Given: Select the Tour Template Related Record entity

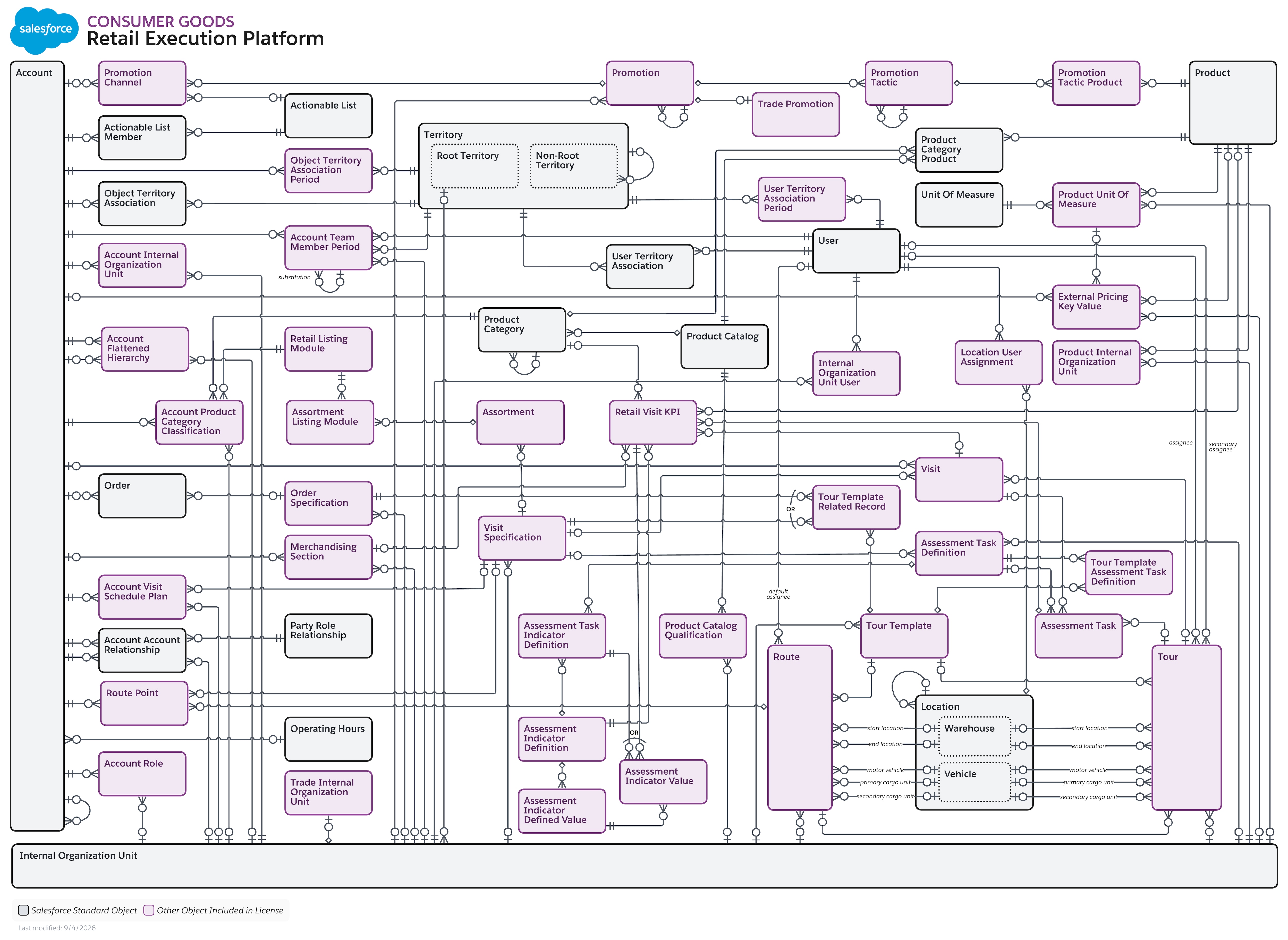Looking at the screenshot, I should click(856, 507).
